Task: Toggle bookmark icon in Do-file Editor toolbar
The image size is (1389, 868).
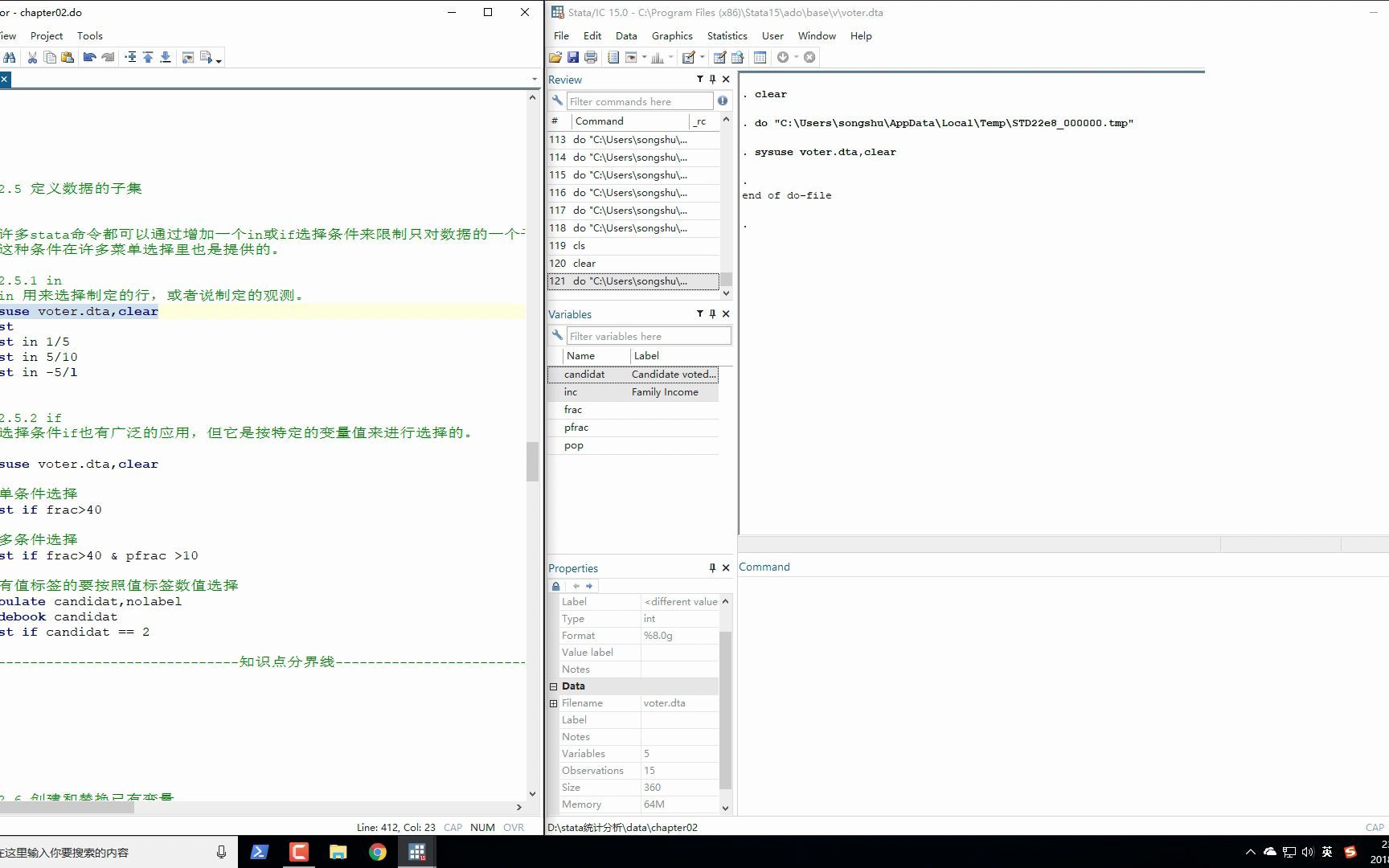Action: click(x=130, y=57)
